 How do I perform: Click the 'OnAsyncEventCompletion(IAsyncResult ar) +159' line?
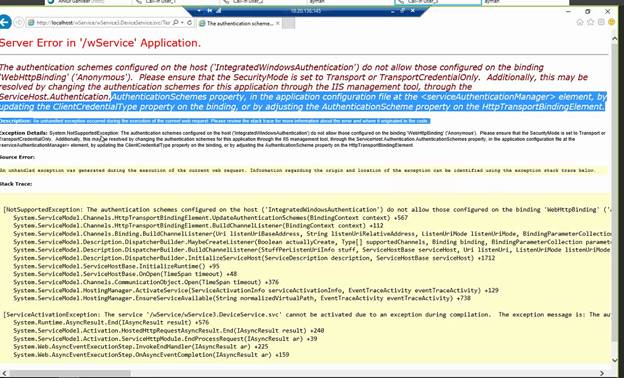click(151, 355)
